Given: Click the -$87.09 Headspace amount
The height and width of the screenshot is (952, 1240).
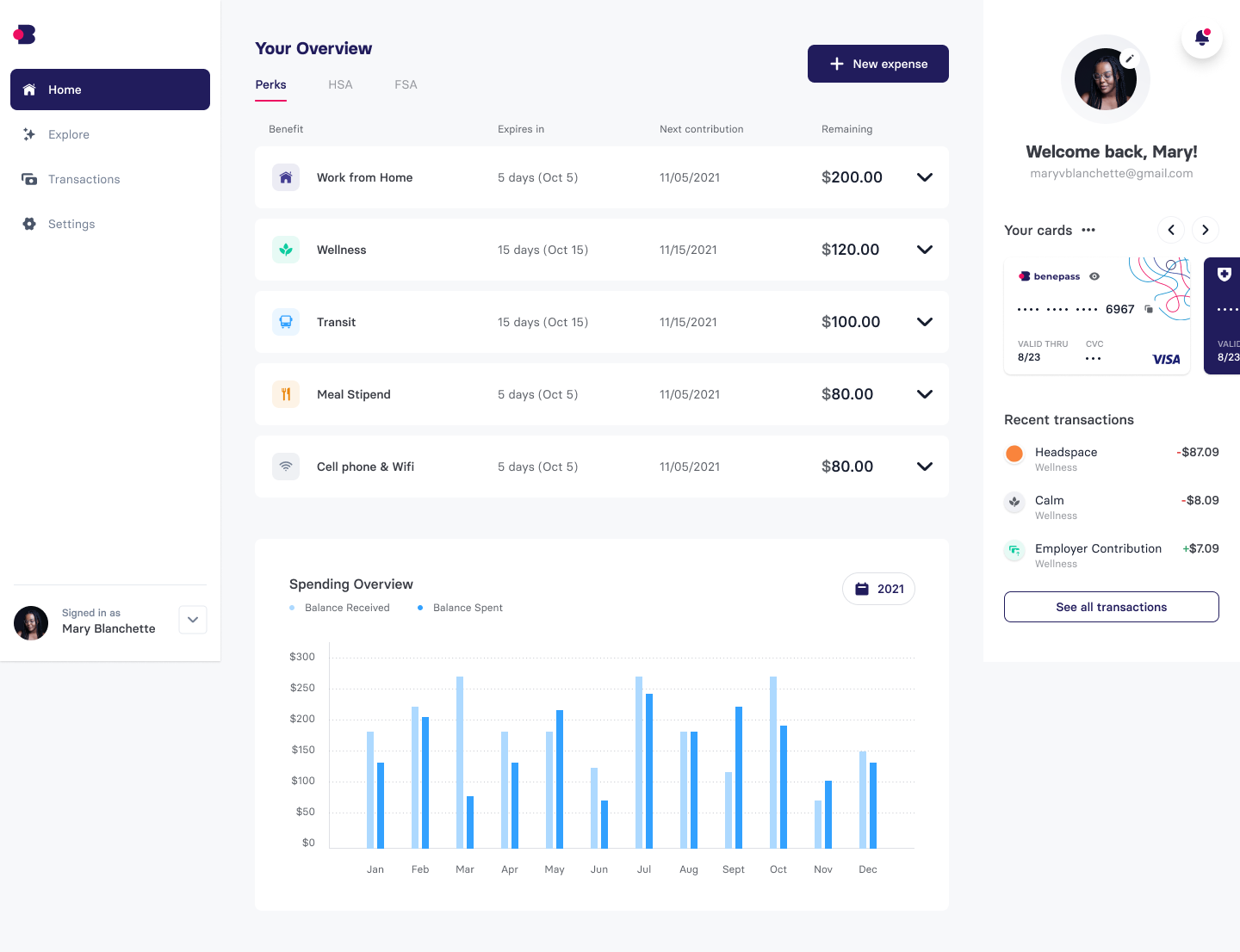Looking at the screenshot, I should (x=1198, y=452).
